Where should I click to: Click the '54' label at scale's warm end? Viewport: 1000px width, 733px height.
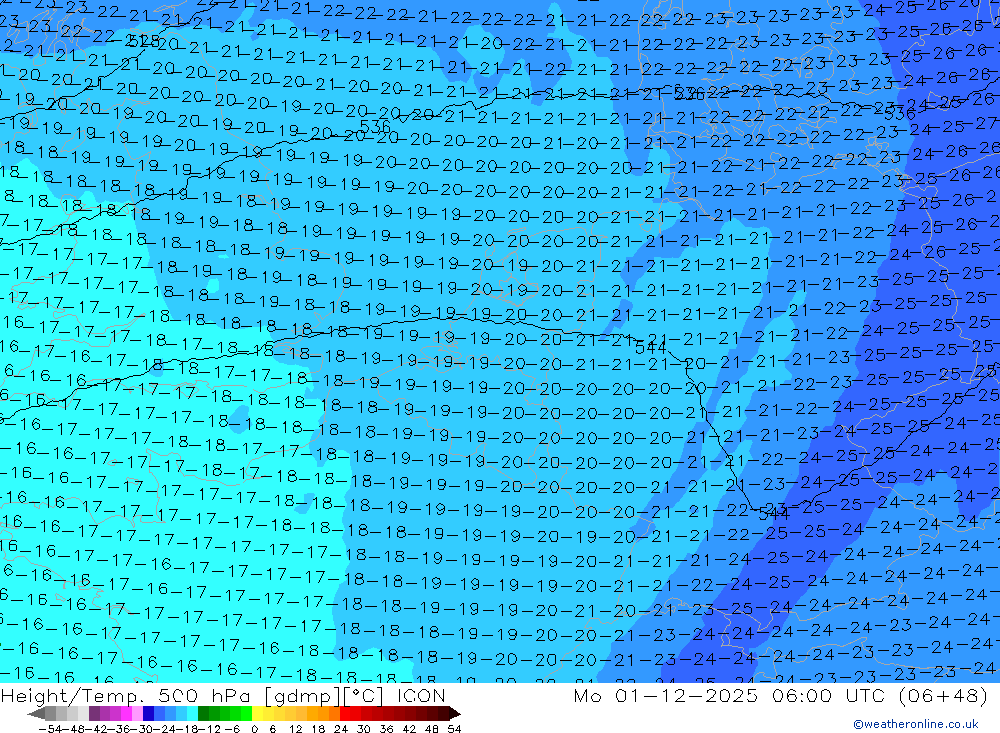point(454,729)
